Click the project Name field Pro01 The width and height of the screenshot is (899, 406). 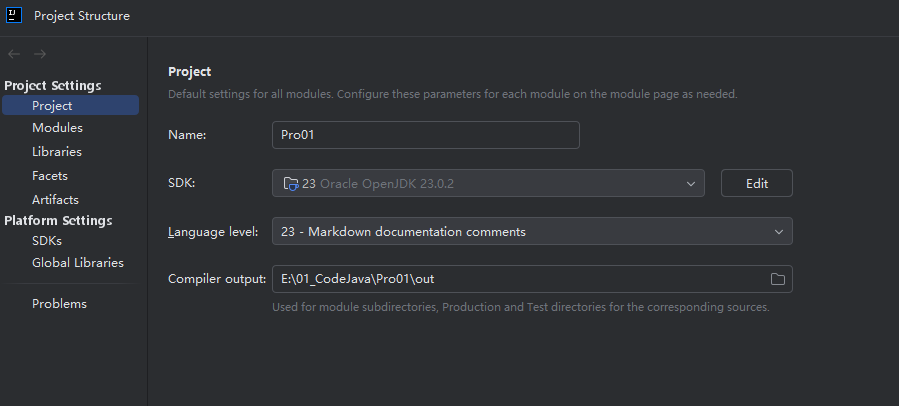(x=425, y=135)
